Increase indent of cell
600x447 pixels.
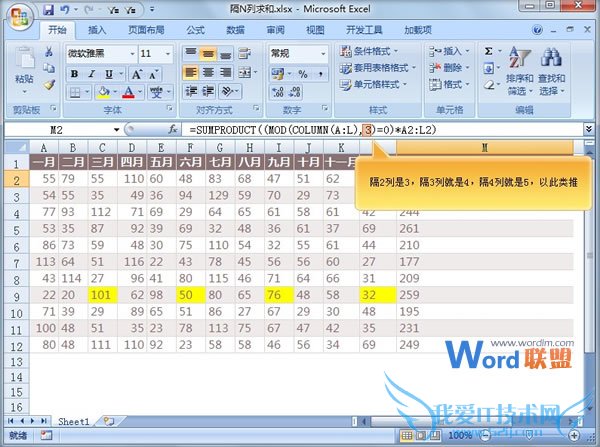[208, 91]
